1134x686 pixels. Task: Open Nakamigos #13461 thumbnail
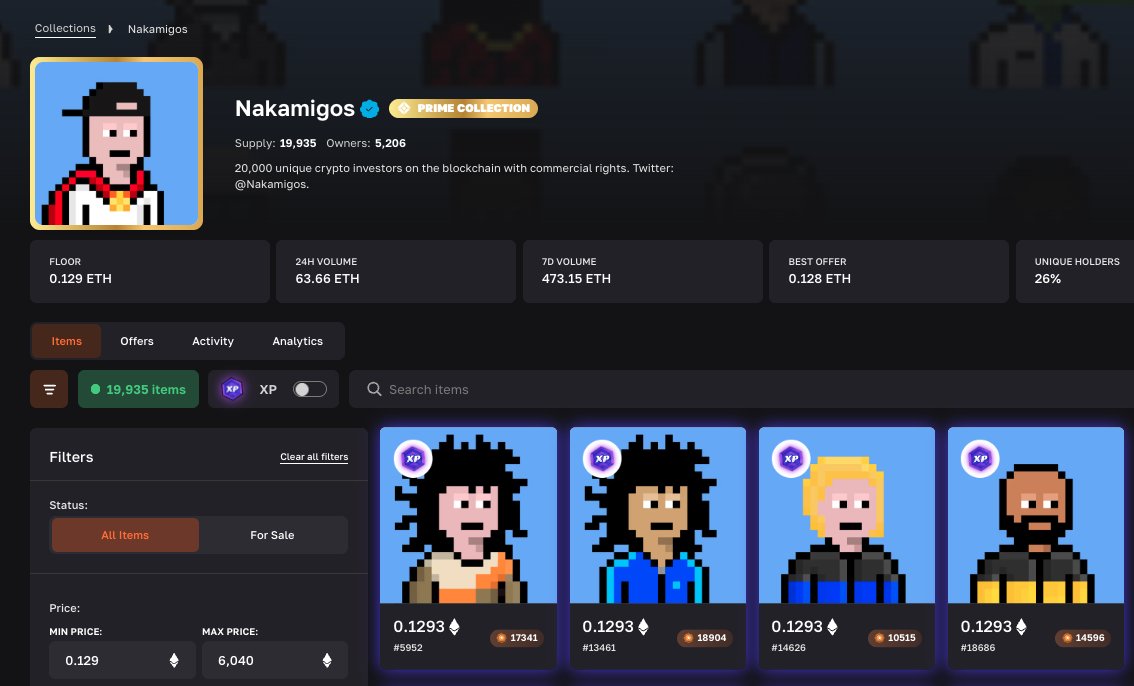tap(657, 515)
